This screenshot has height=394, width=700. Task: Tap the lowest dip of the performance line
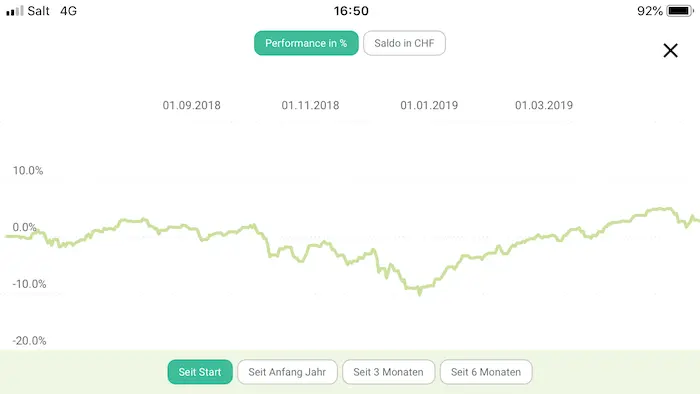[419, 292]
